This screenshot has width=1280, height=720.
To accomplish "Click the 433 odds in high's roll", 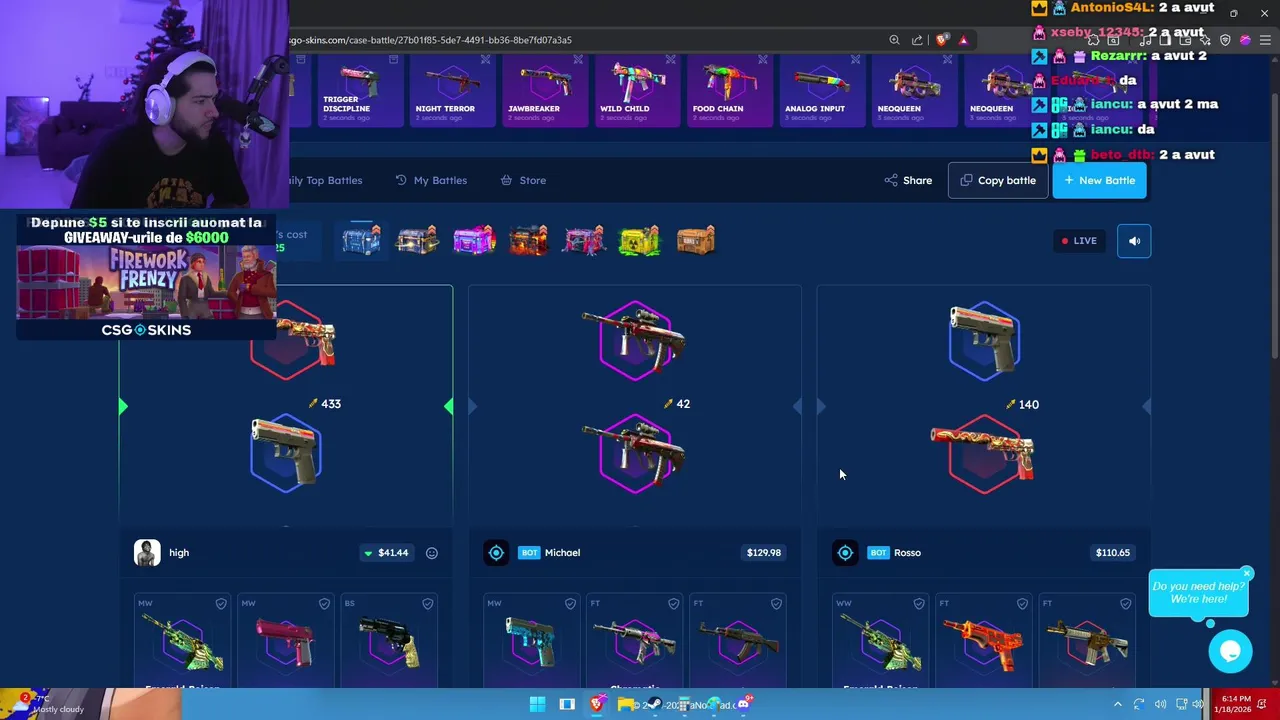I will [x=324, y=404].
